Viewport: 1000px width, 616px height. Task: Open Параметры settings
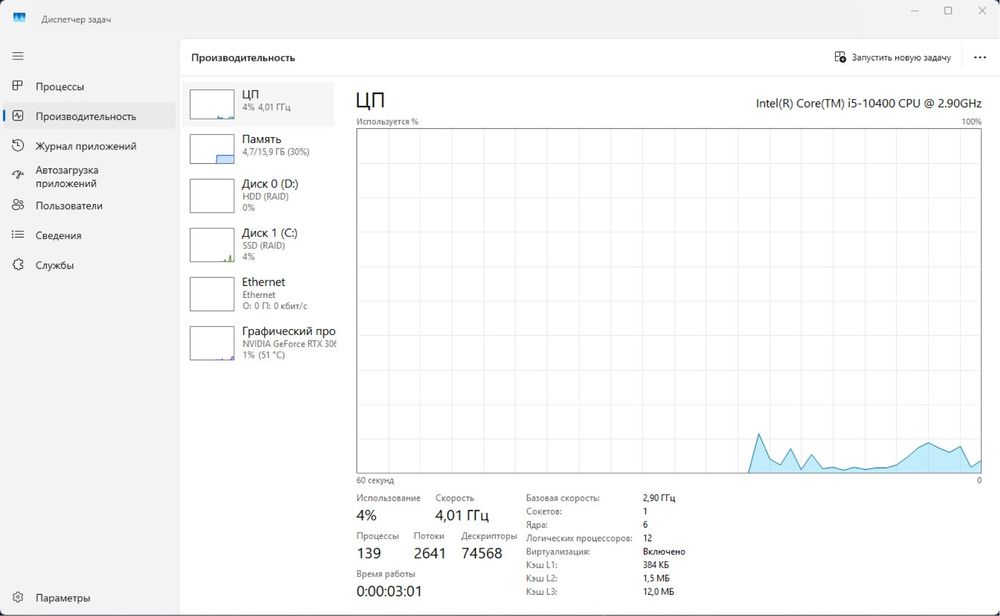pyautogui.click(x=89, y=598)
